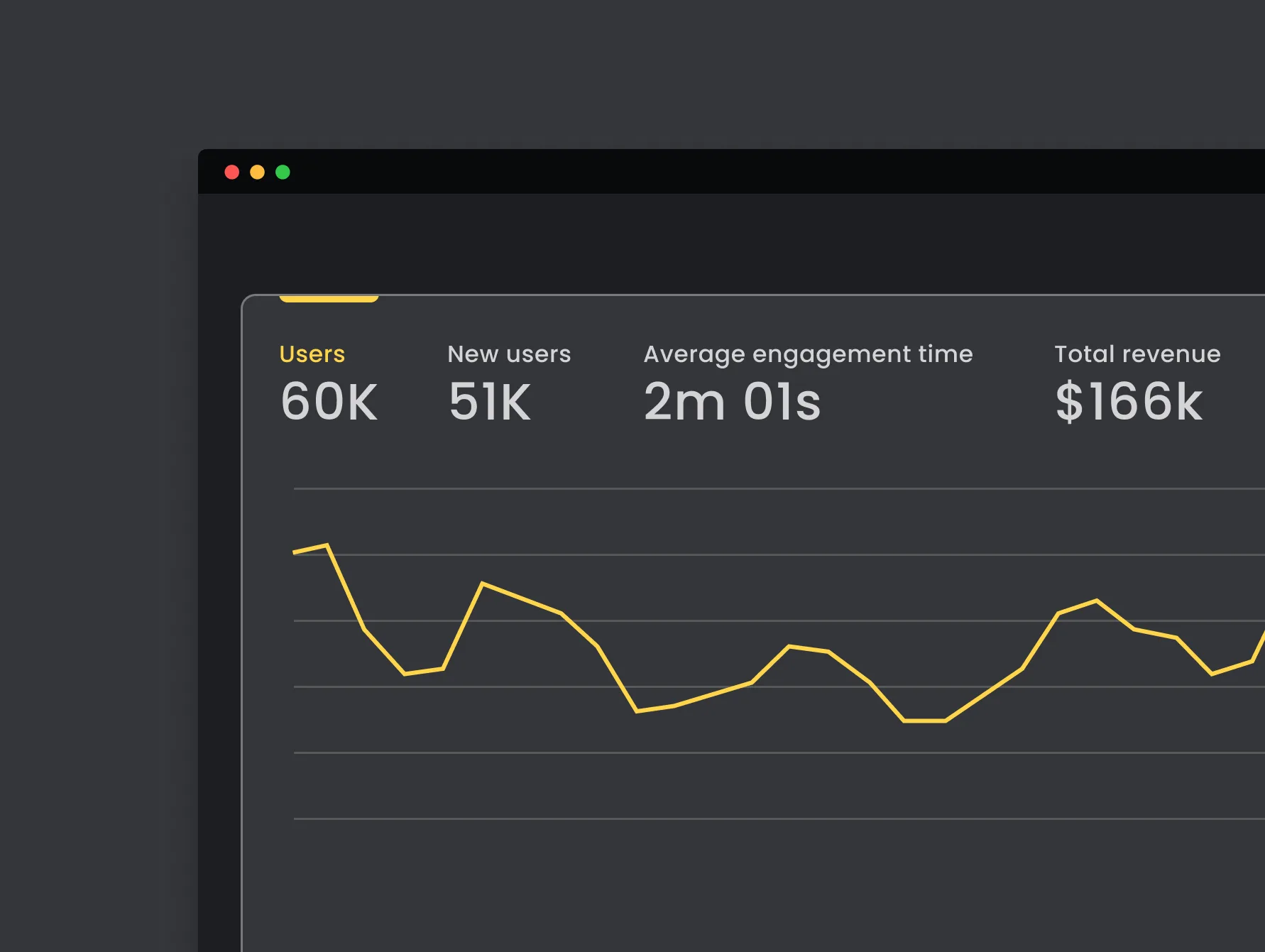Switch to the New users tab

509,354
